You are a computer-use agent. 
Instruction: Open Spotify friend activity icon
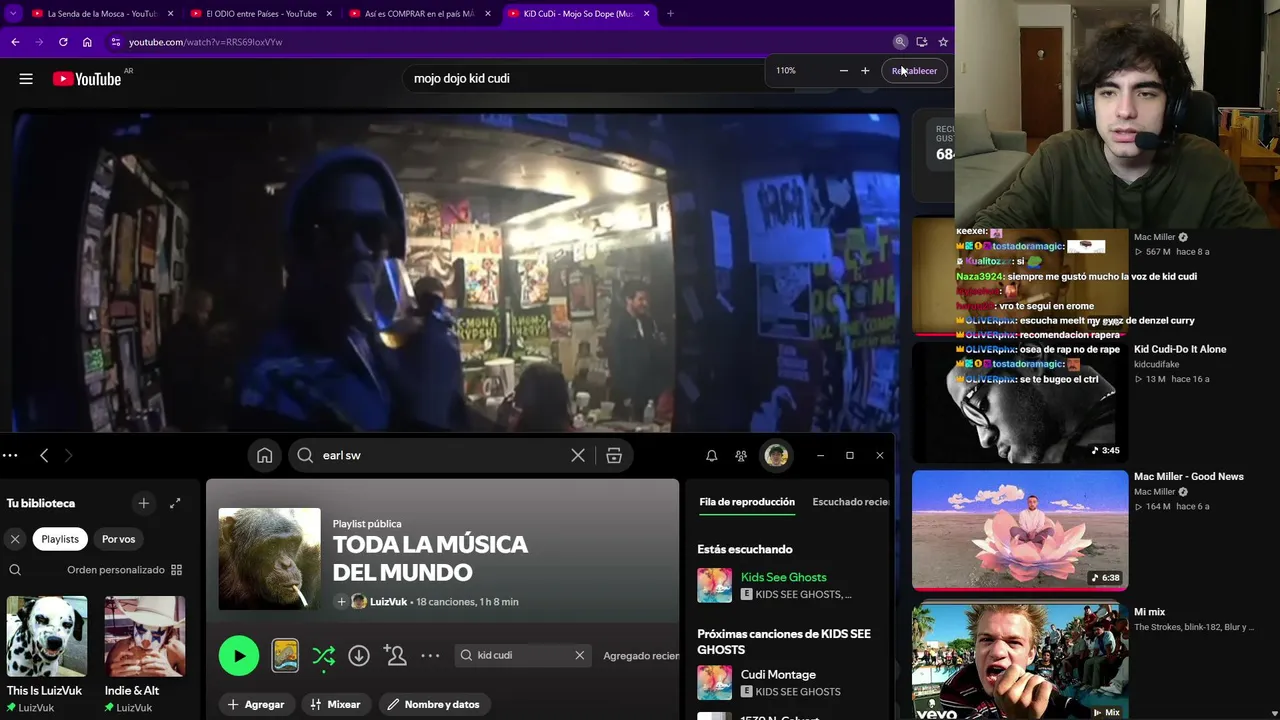[x=741, y=455]
